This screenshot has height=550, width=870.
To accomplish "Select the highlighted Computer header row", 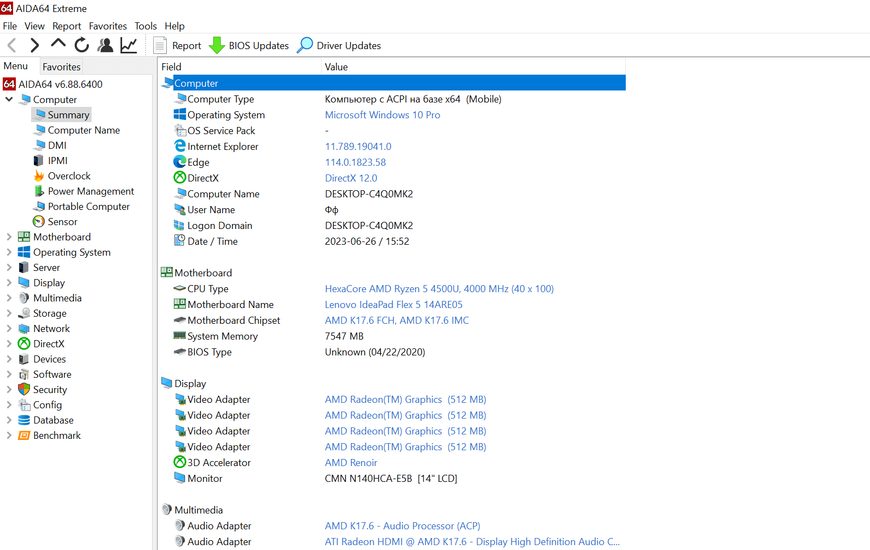I will (393, 83).
